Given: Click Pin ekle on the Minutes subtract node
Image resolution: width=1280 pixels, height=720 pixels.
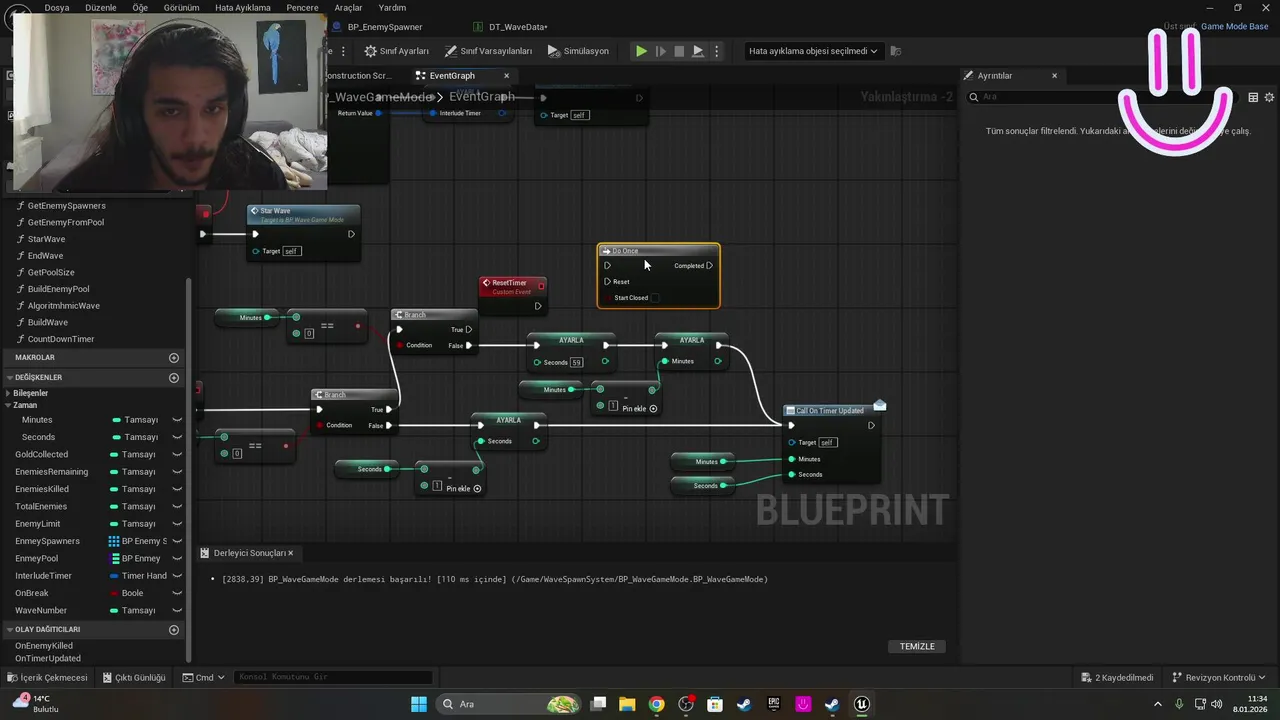Looking at the screenshot, I should [x=640, y=408].
